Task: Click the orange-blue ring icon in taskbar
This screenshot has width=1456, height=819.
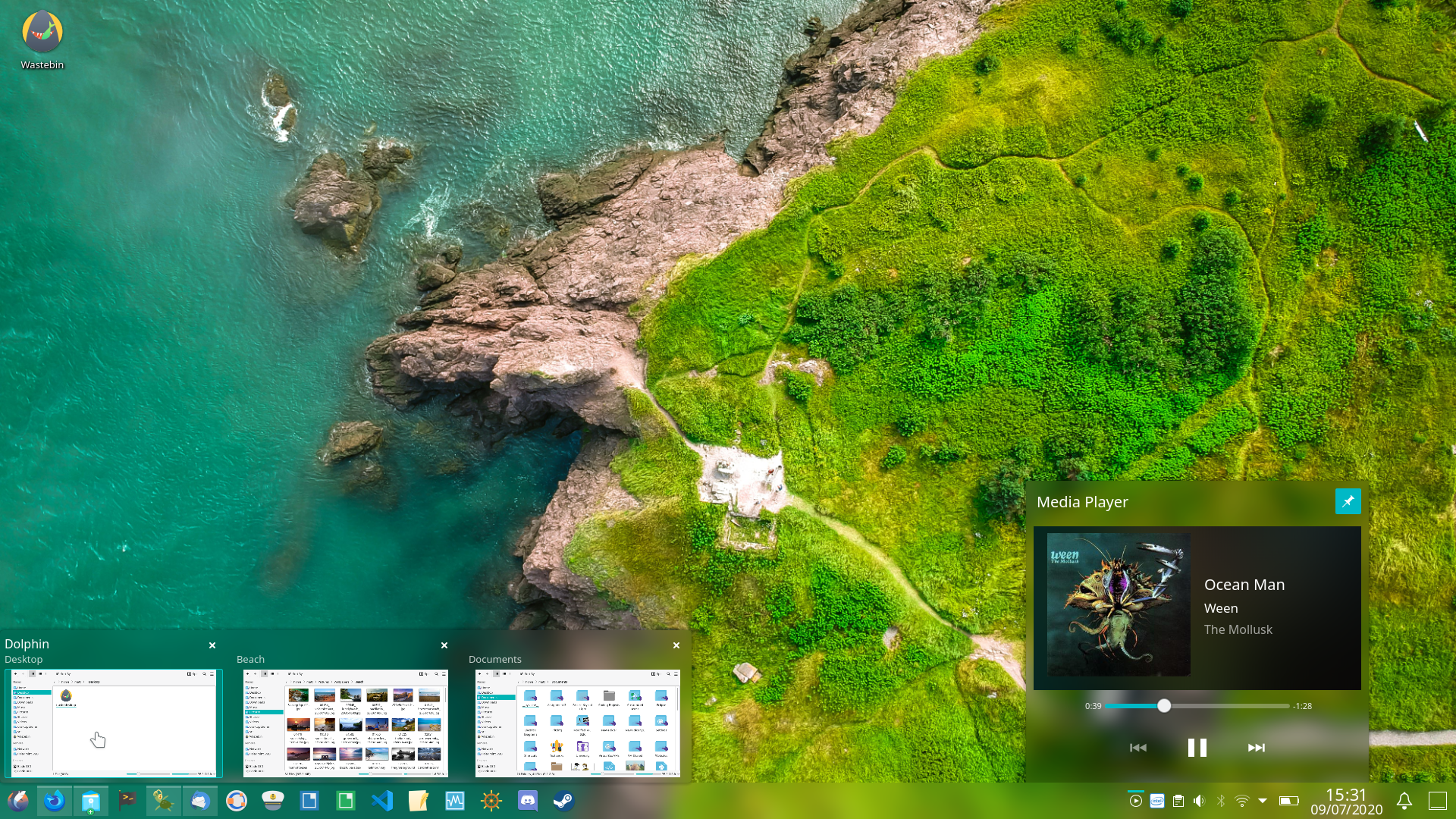Action: tap(237, 801)
